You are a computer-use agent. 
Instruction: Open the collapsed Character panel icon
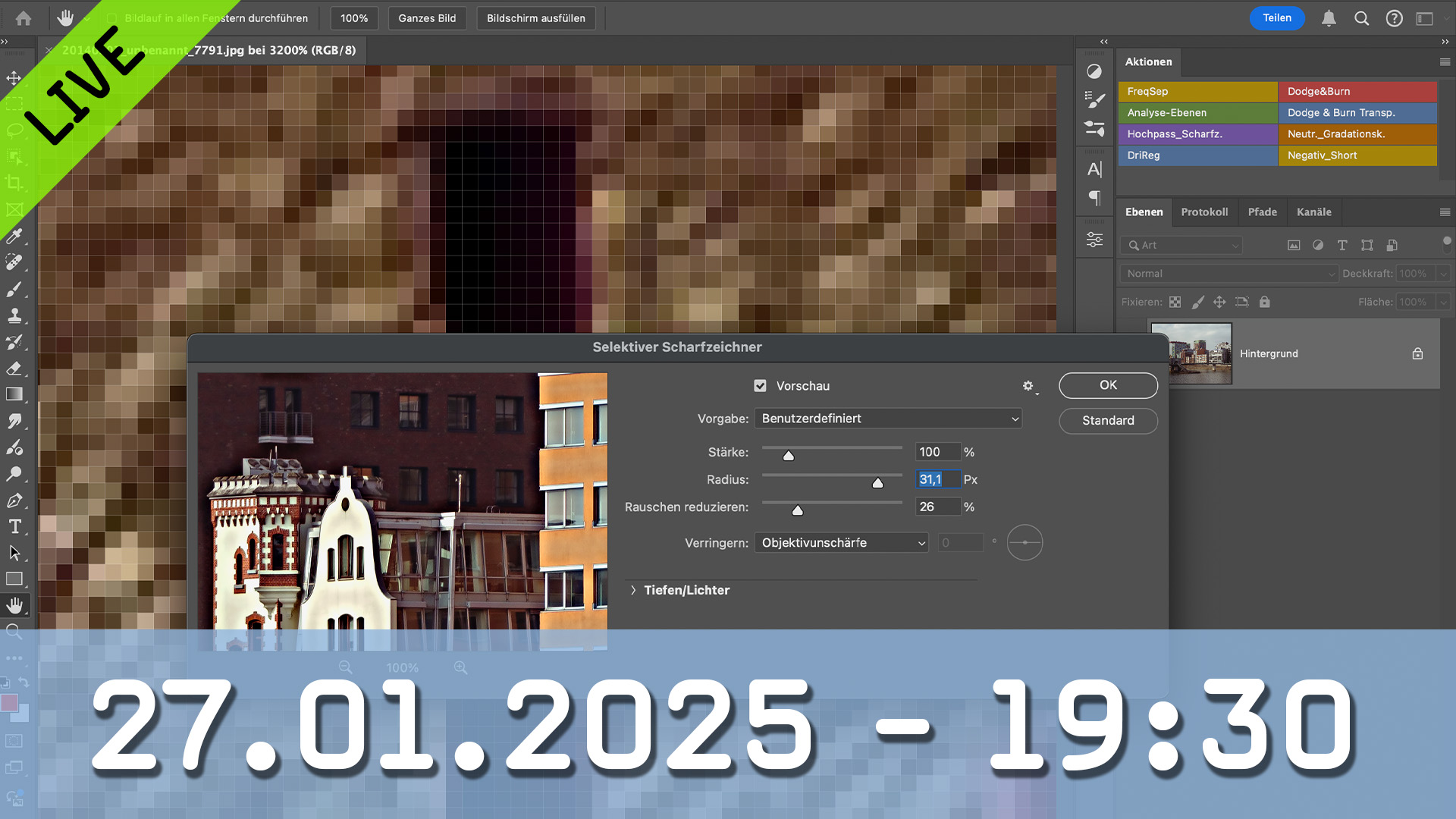tap(1094, 169)
